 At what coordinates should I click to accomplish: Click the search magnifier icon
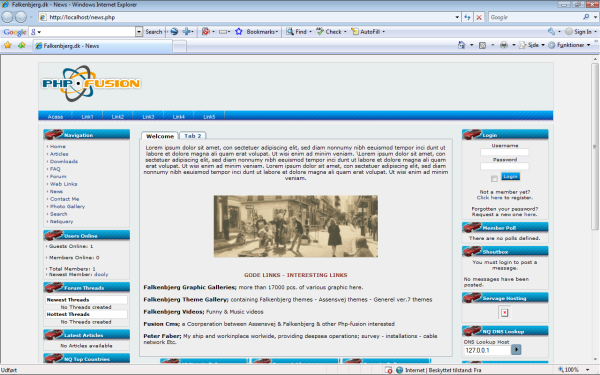586,17
